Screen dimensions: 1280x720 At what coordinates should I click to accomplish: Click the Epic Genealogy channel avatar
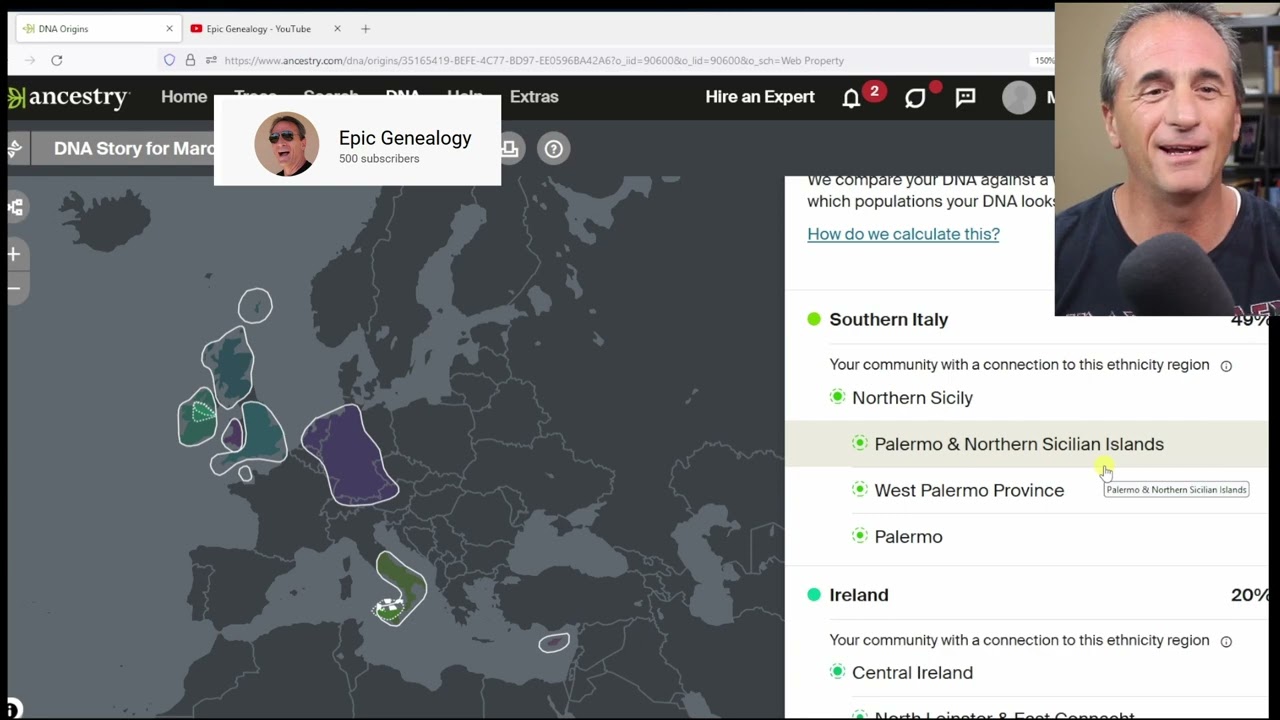point(286,144)
